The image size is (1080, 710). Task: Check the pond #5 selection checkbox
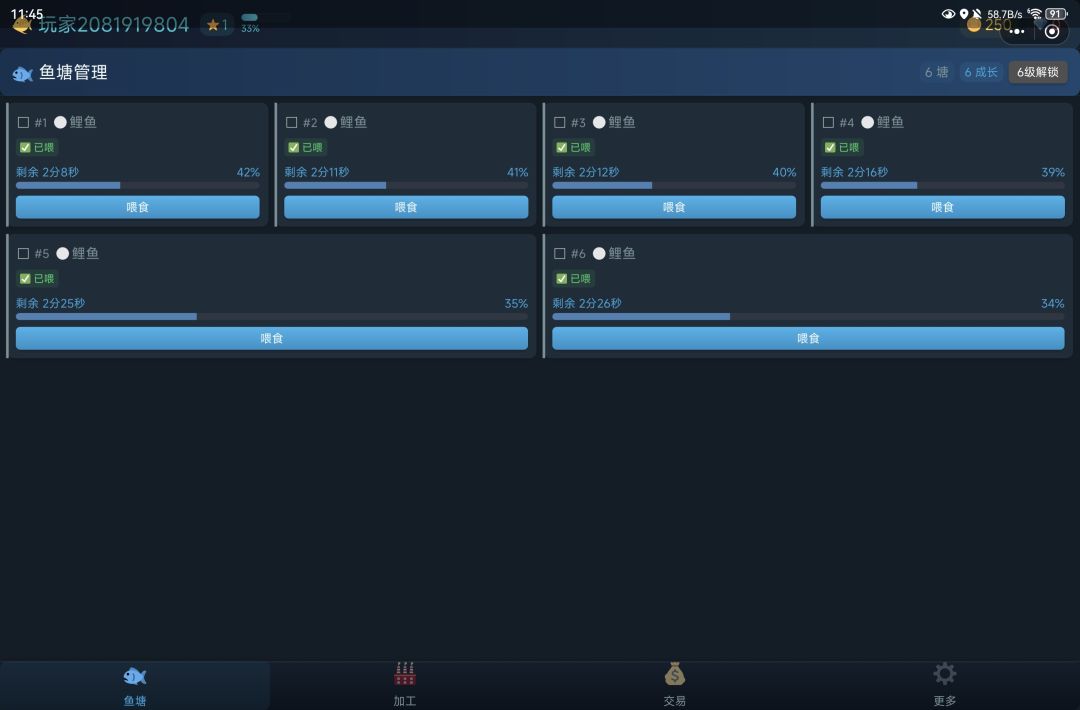pyautogui.click(x=23, y=253)
